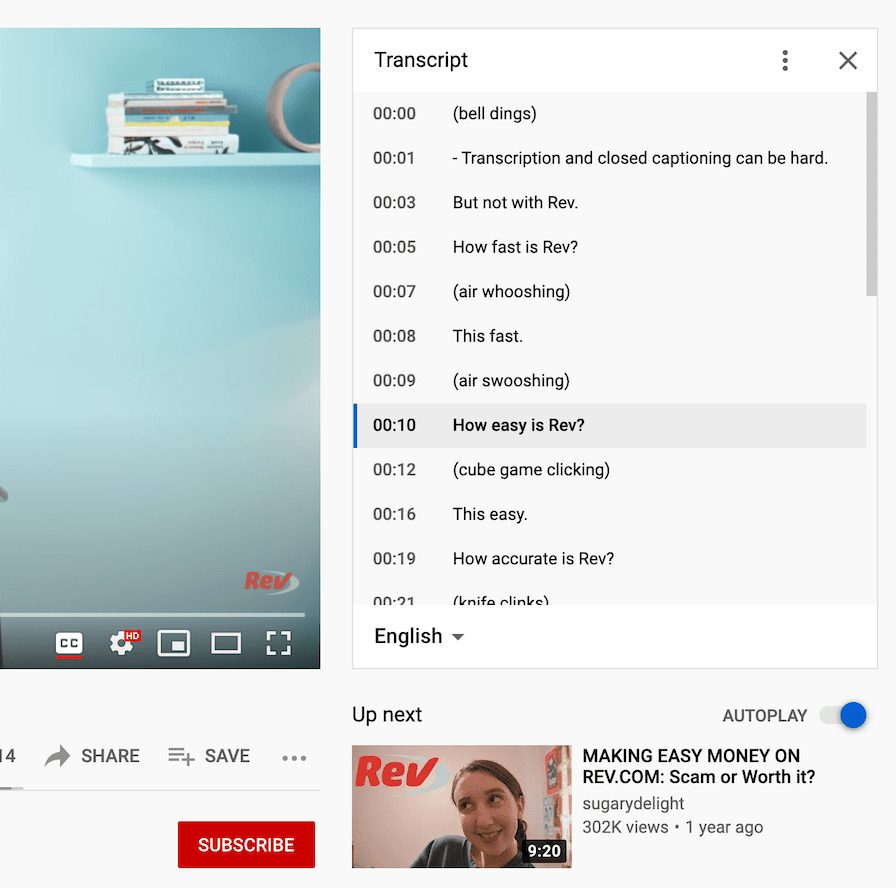Open video titled MAKING EASY MONEY ON REV.COM

[698, 766]
